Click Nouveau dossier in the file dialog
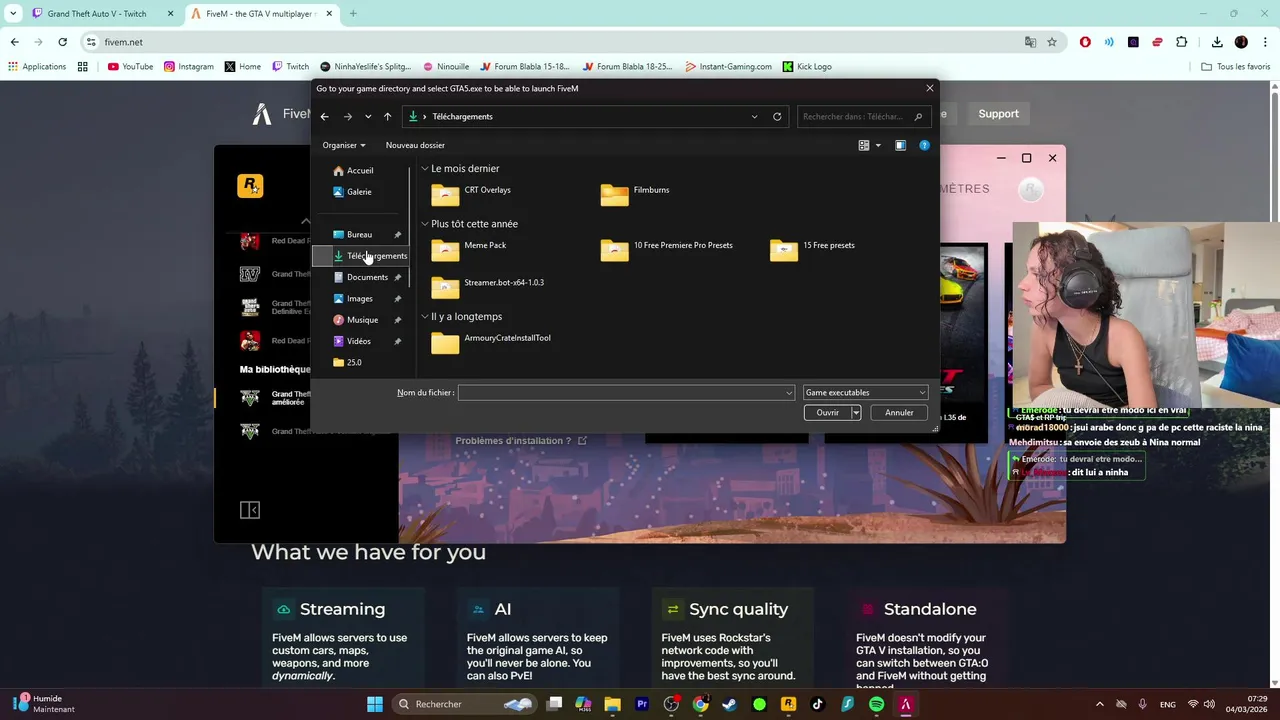Screen dimensions: 1280x720 (415, 145)
